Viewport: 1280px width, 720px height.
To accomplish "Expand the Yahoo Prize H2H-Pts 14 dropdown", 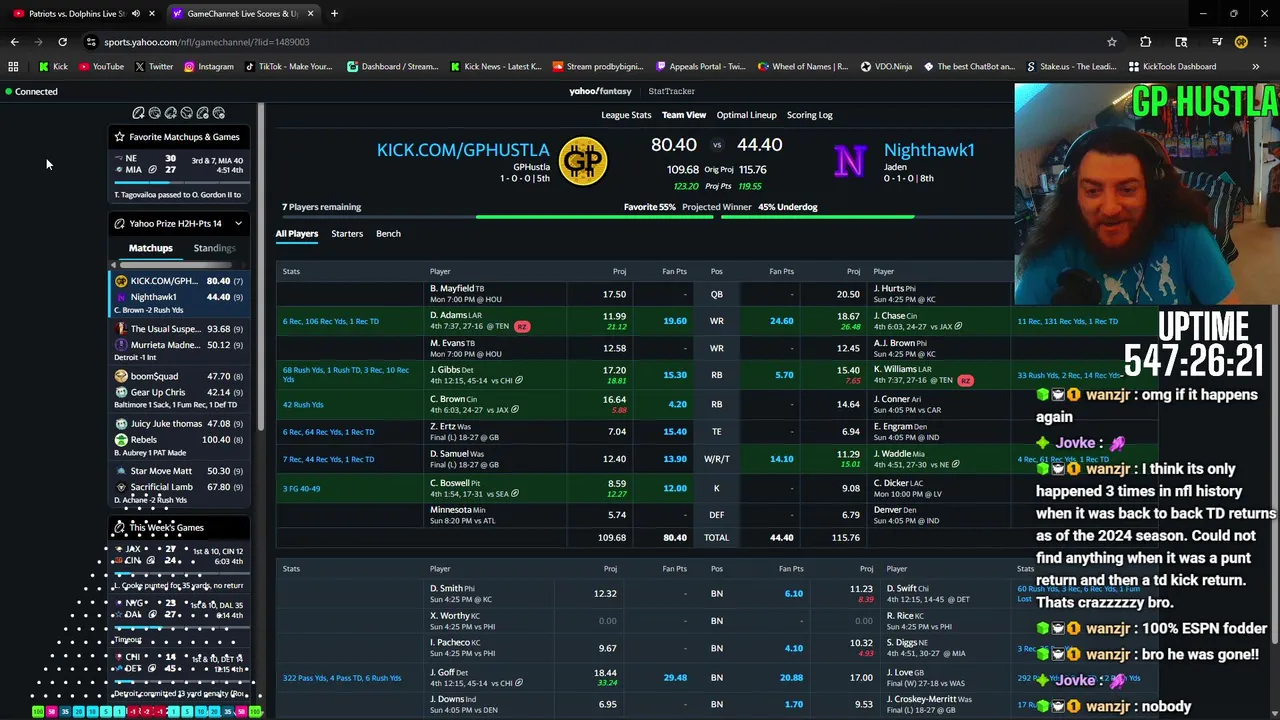I will pos(238,223).
